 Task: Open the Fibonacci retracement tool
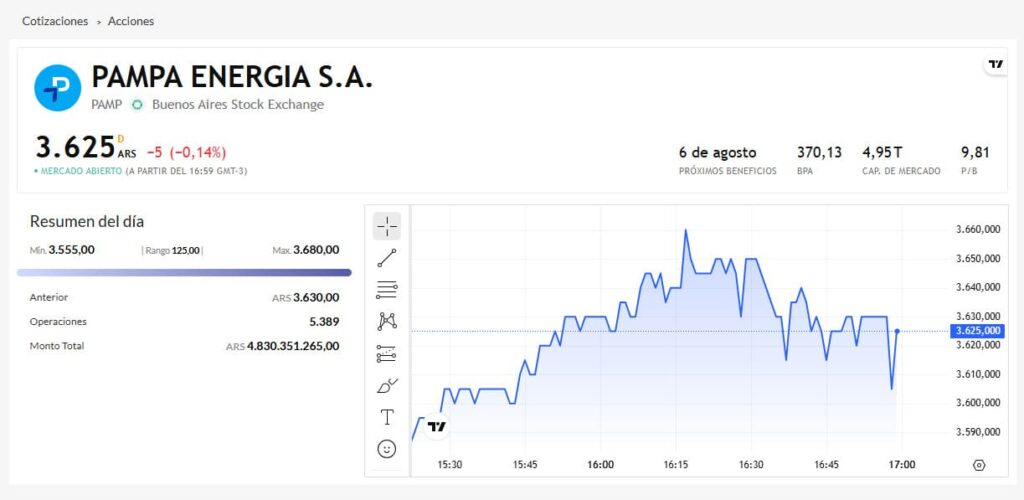coord(387,290)
